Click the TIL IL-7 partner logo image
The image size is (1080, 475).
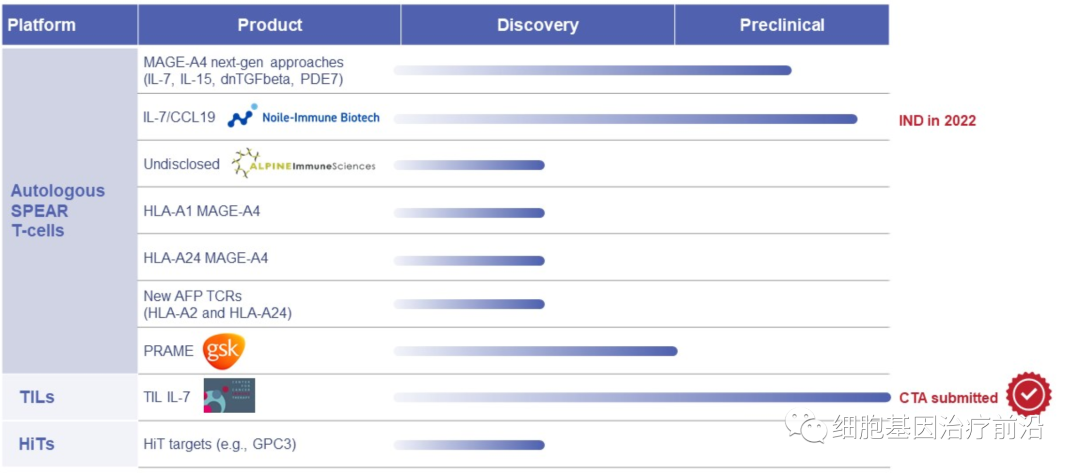[x=229, y=396]
